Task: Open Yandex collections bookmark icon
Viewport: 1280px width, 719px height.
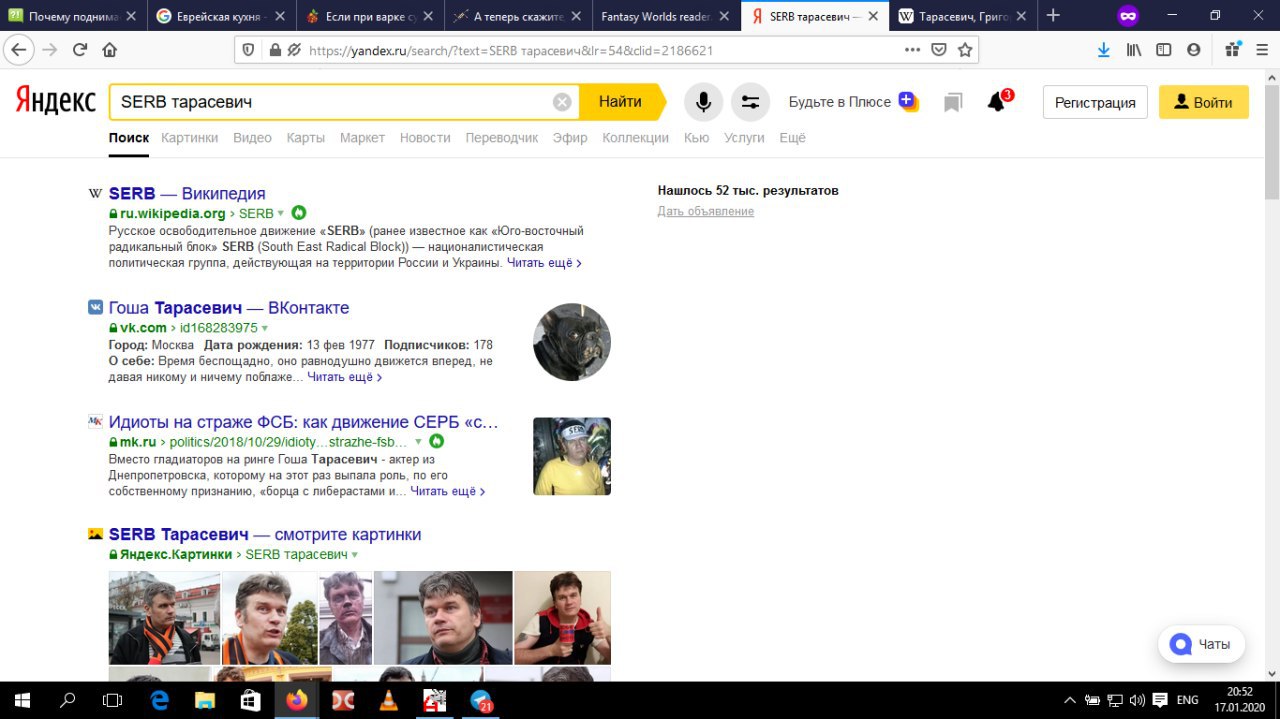Action: 953,102
